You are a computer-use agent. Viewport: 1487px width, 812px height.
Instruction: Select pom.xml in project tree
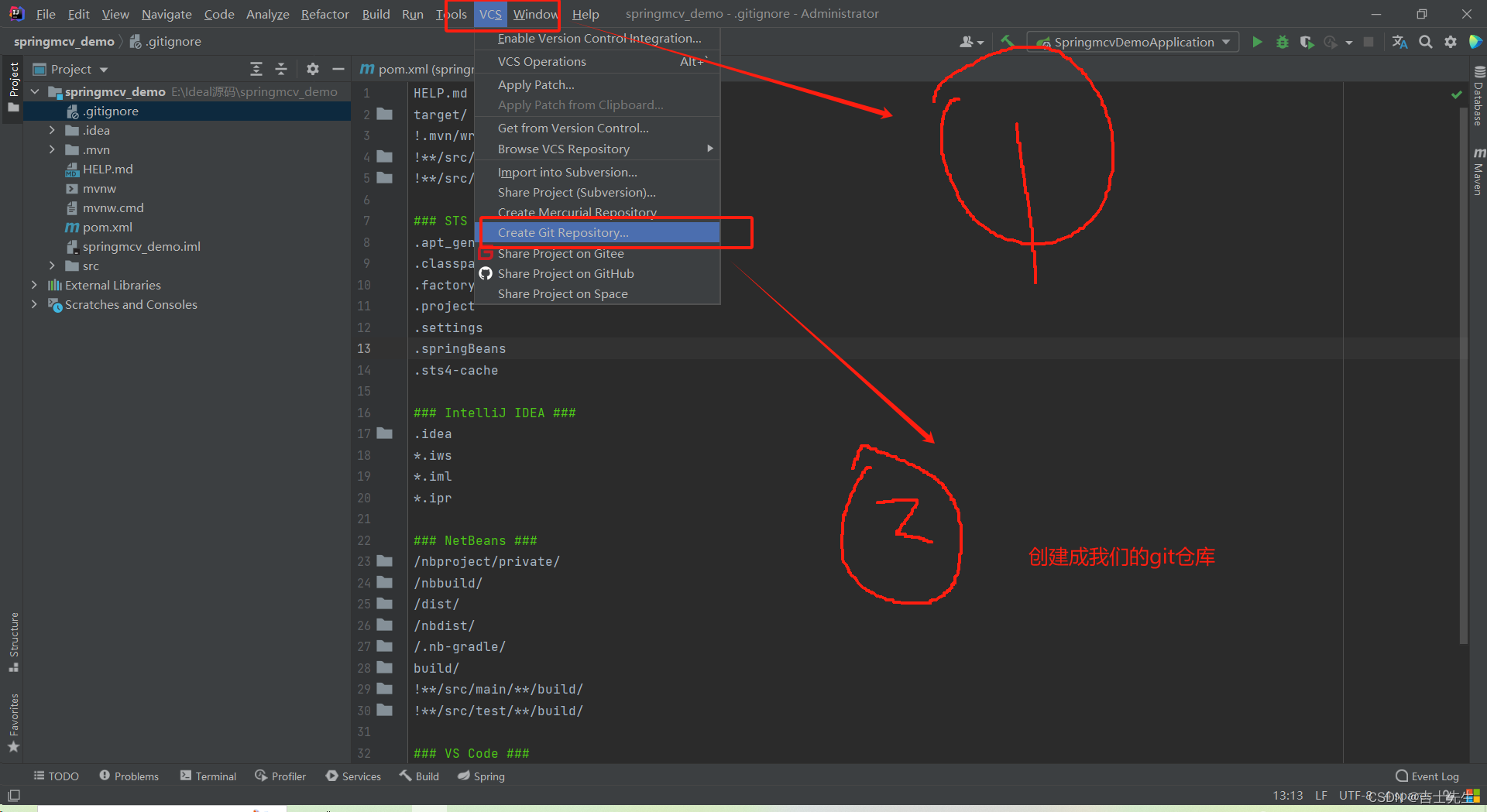click(107, 227)
